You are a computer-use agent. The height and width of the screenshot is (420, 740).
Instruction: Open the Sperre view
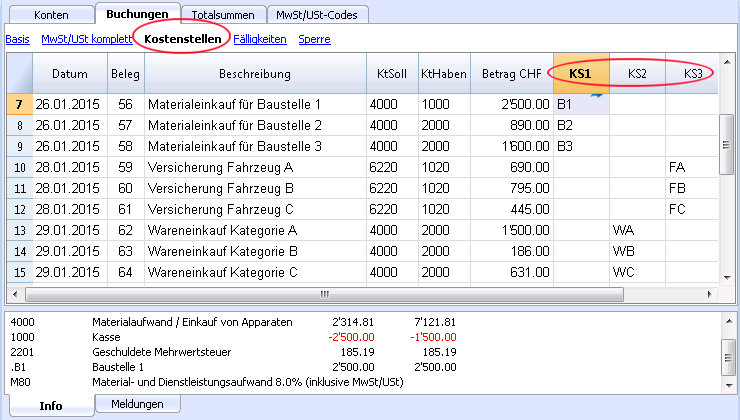[314, 39]
